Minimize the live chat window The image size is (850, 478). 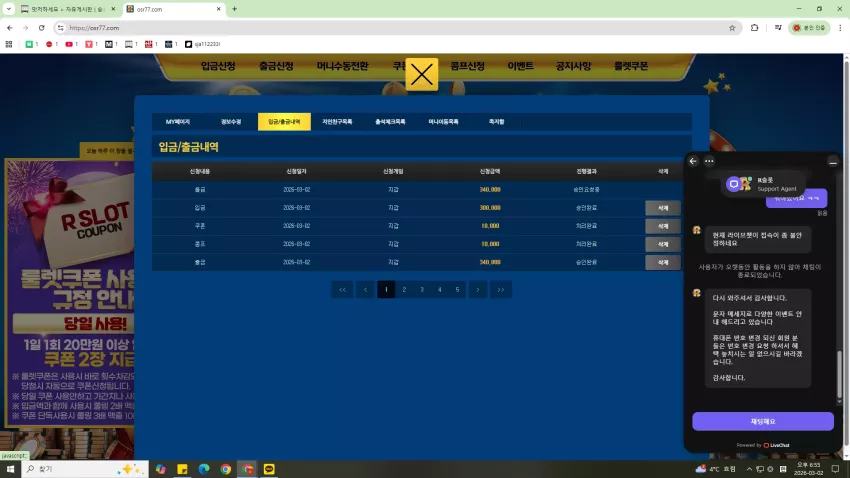click(x=833, y=162)
